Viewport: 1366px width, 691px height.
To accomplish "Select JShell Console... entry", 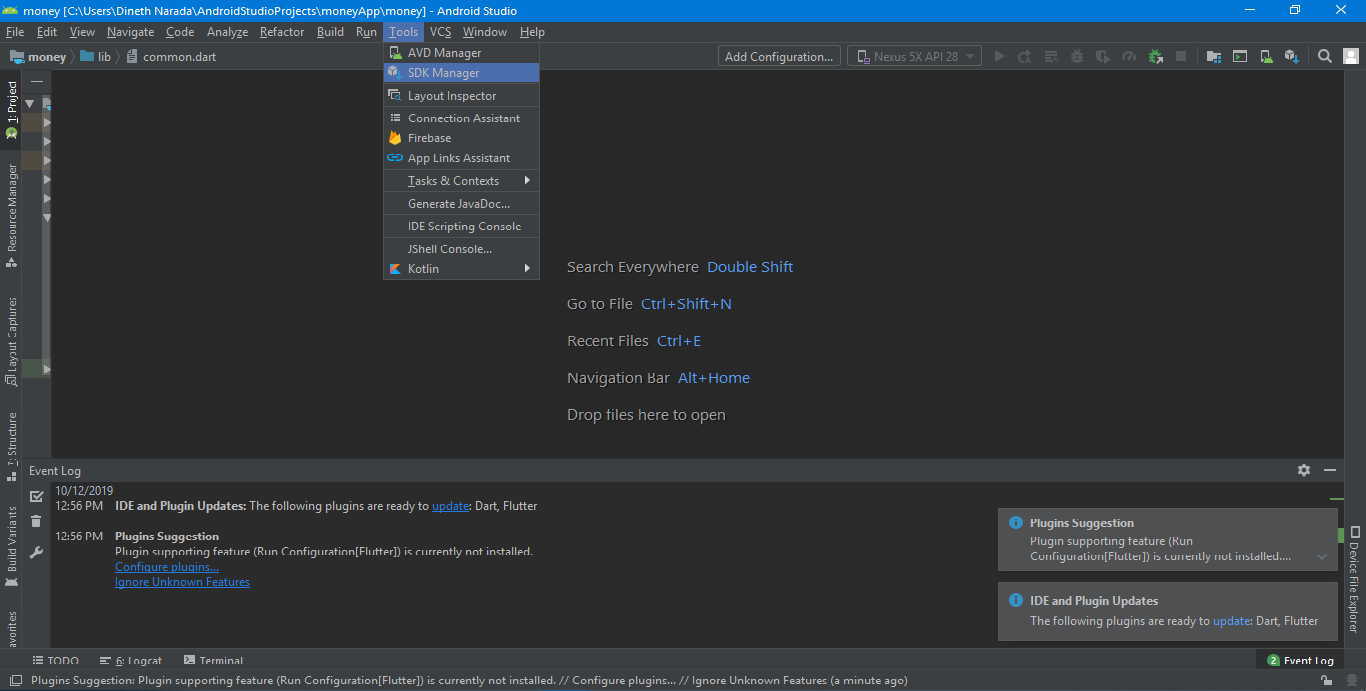I will point(461,249).
